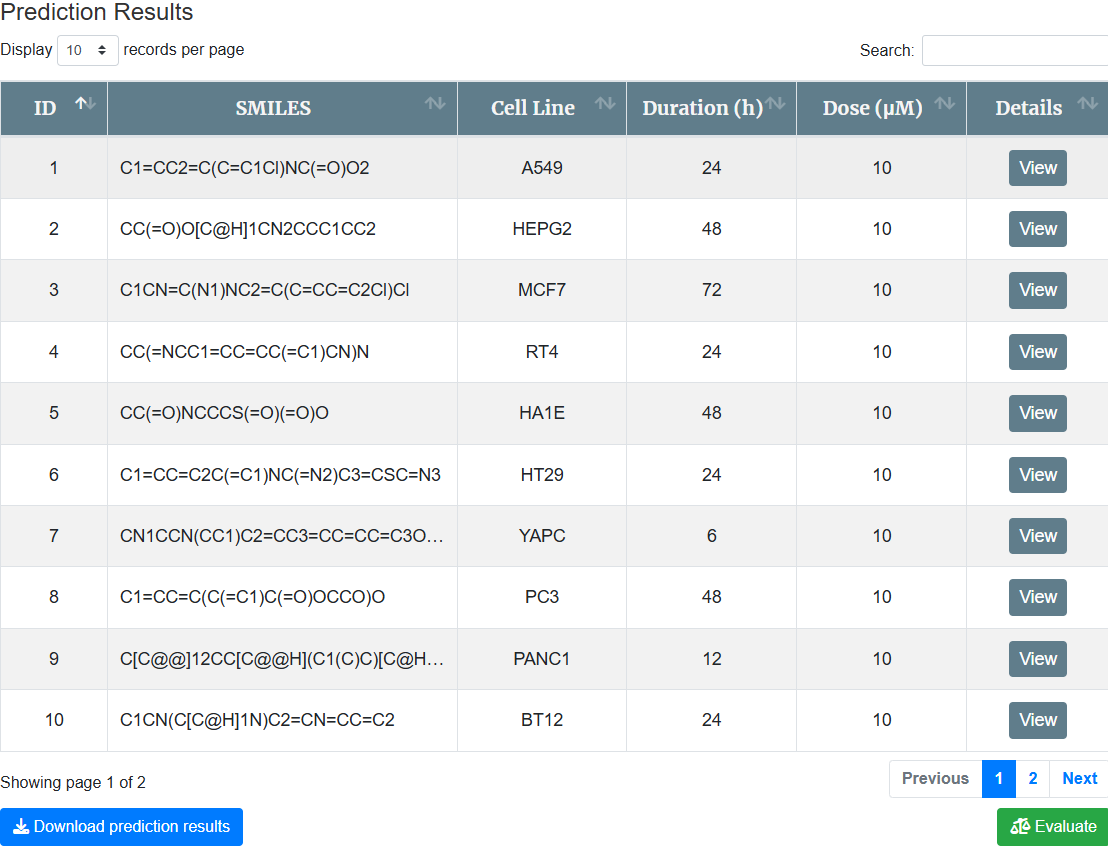Viewport: 1108px width, 846px height.
Task: Sort by SMILES column arrows
Action: coord(435,103)
